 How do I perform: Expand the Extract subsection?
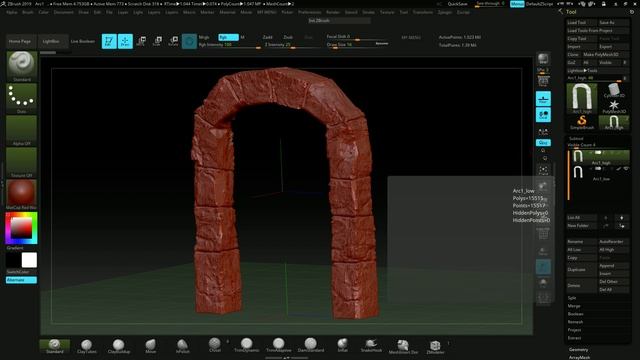[x=574, y=338]
